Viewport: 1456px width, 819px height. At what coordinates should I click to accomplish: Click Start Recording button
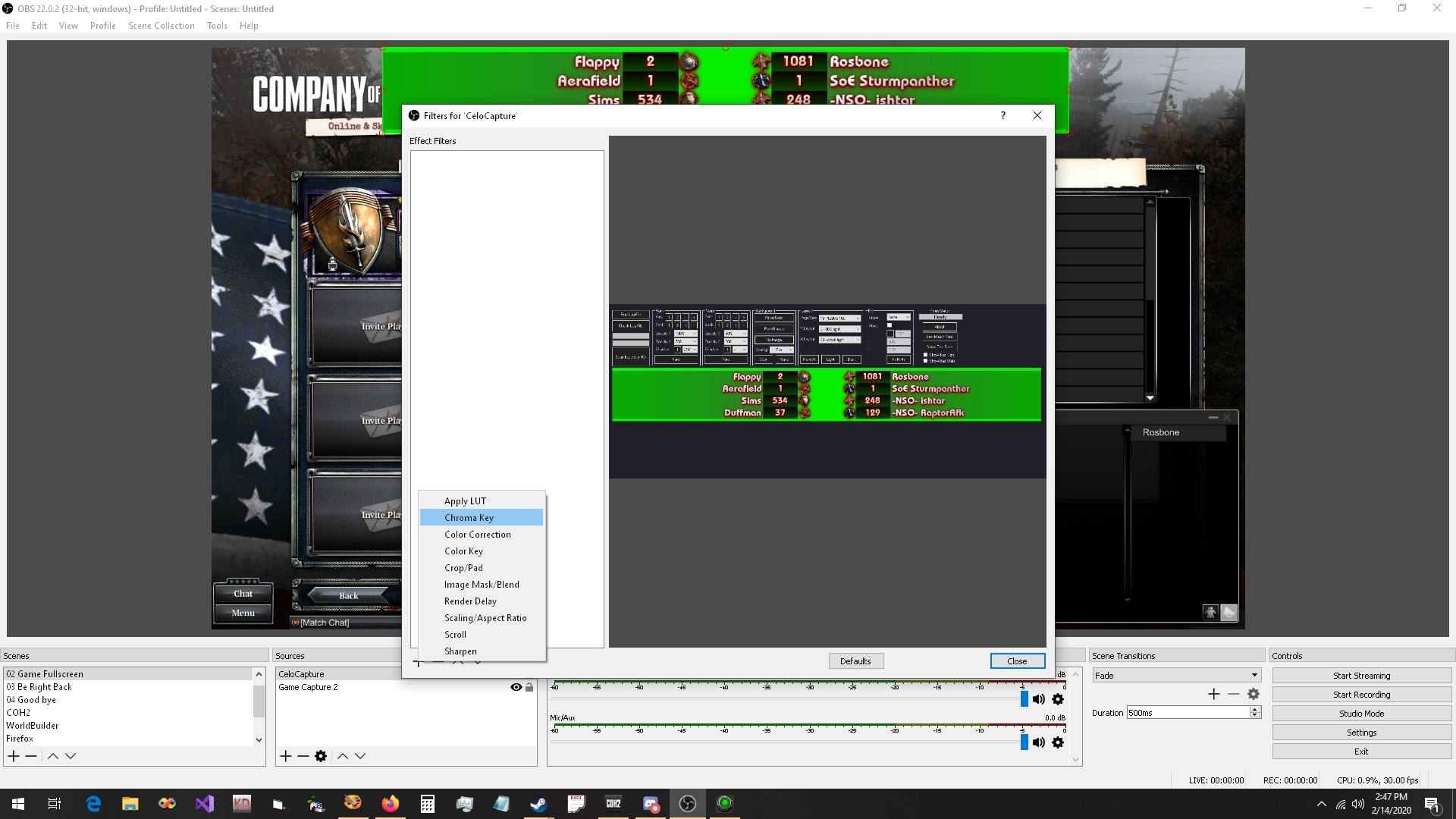(x=1361, y=695)
